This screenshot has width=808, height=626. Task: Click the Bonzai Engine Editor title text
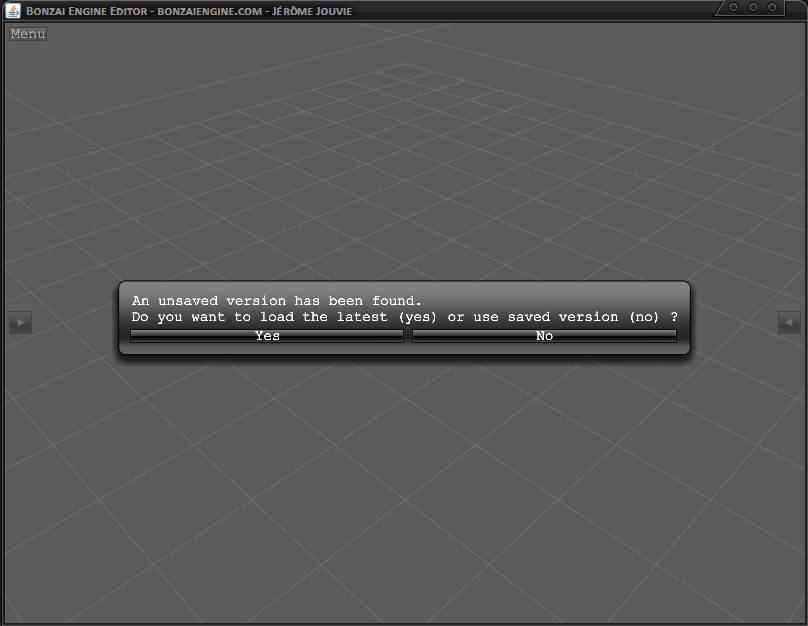pyautogui.click(x=88, y=11)
